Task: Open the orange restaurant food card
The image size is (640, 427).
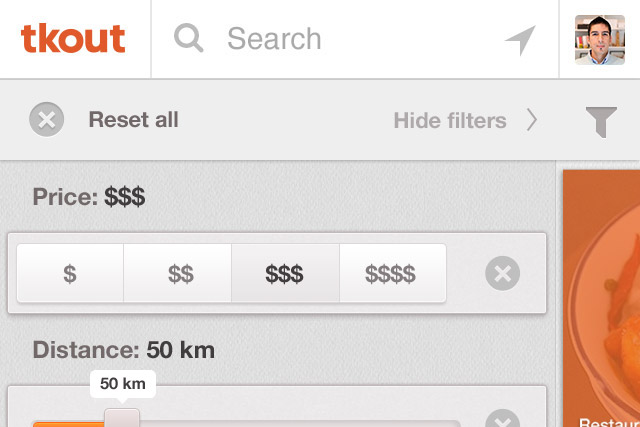Action: tap(601, 298)
